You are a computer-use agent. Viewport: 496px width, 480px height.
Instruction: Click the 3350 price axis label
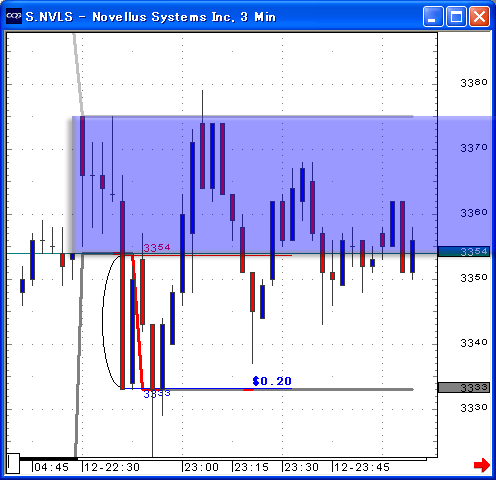pyautogui.click(x=474, y=278)
